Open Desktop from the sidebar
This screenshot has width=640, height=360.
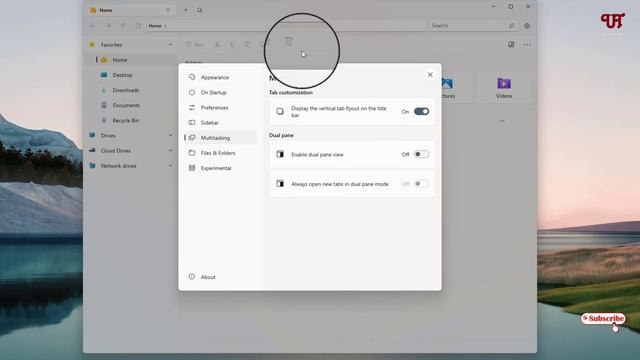pos(131,75)
